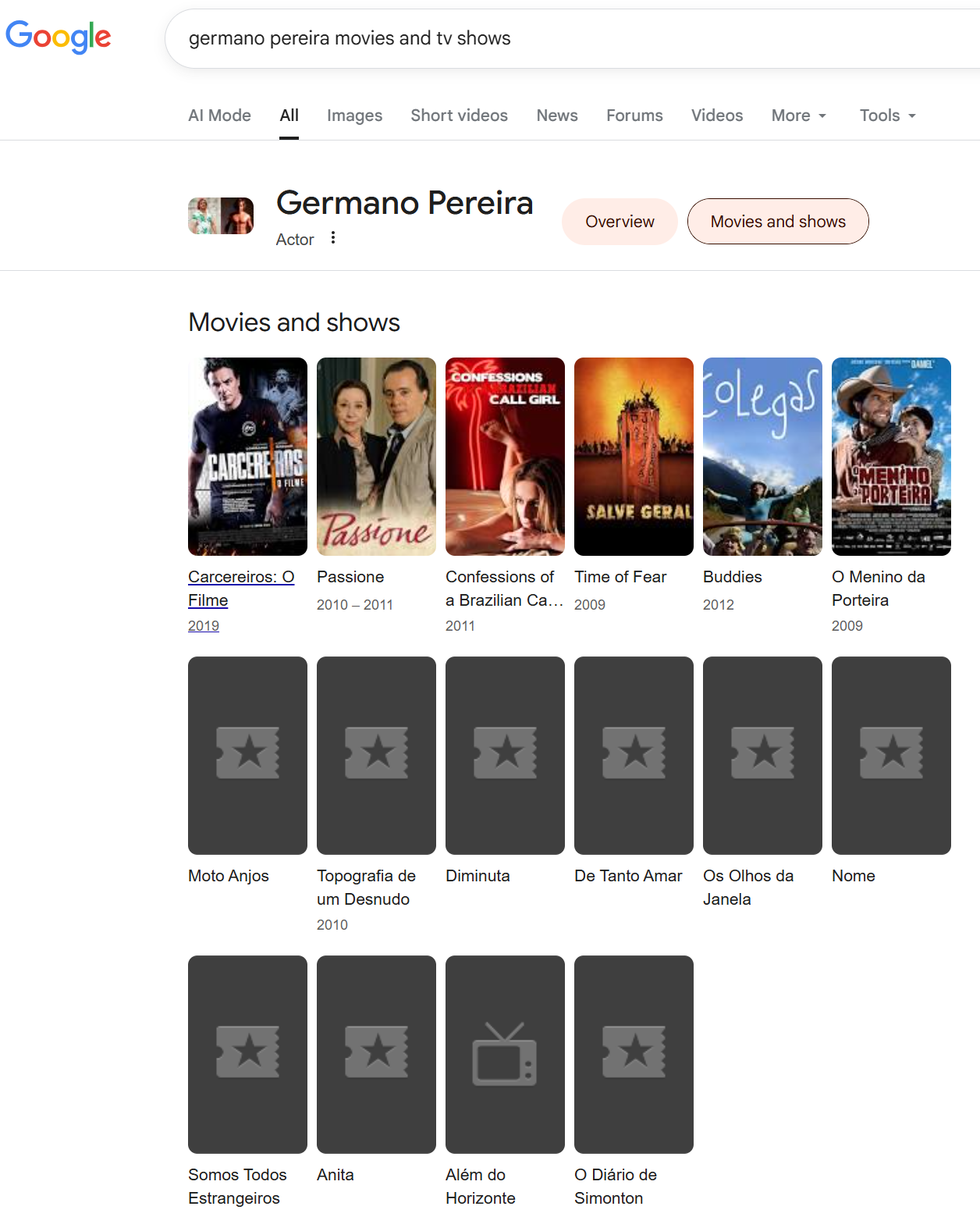The width and height of the screenshot is (980, 1217).
Task: Click Moto Anjos placeholder ticket icon
Action: 247,753
